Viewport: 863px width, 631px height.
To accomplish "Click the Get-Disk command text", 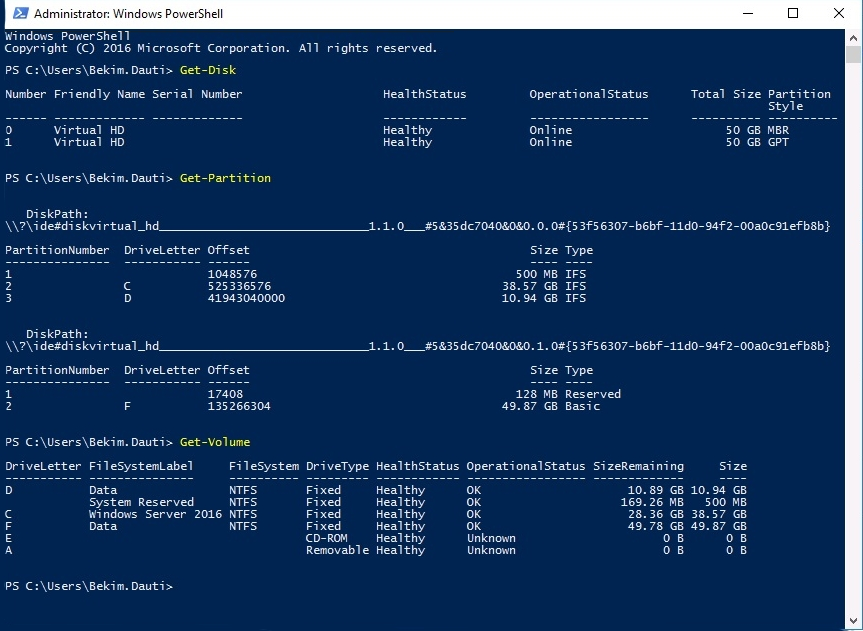I will (x=207, y=70).
